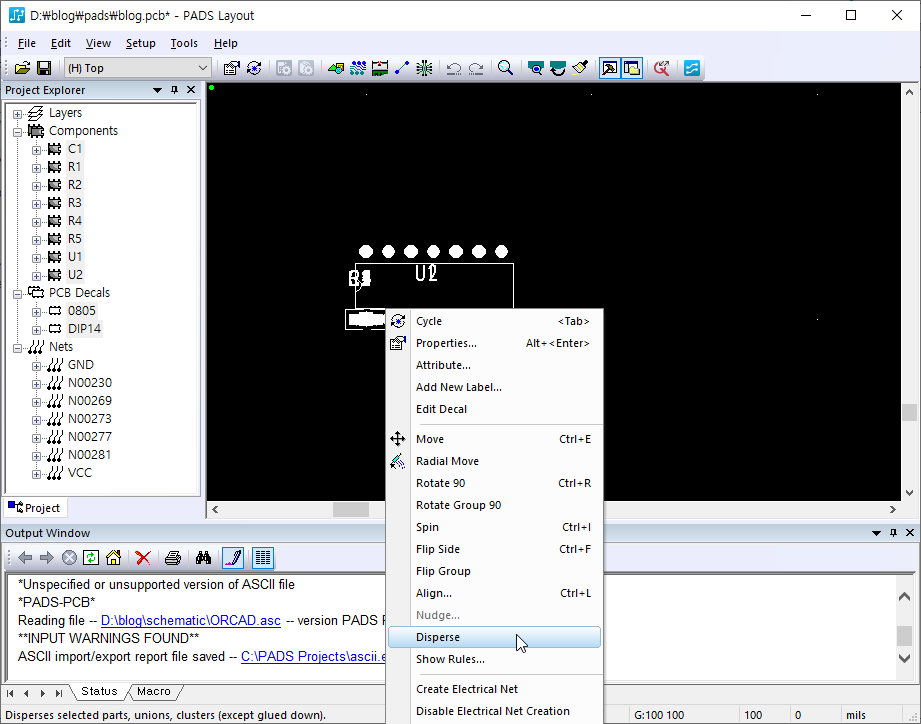The height and width of the screenshot is (724, 921).
Task: Click the red magnifier Find icon in toolbar
Action: 661,68
